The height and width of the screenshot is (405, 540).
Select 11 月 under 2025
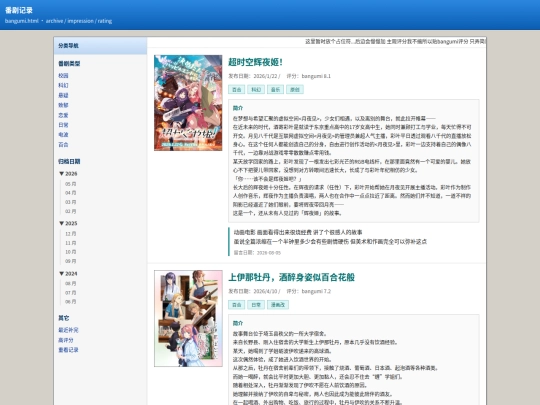[x=71, y=243]
